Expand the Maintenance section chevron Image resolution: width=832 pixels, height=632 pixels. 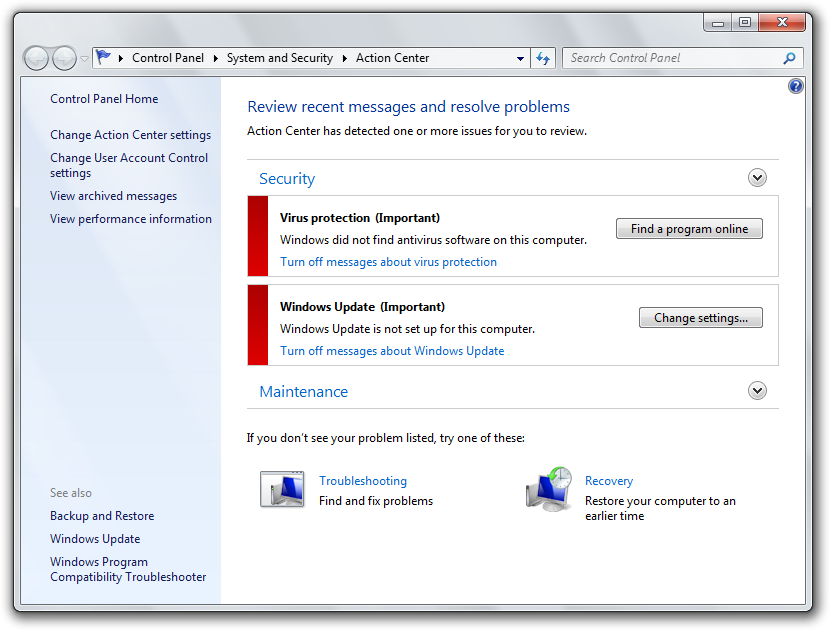pos(757,391)
